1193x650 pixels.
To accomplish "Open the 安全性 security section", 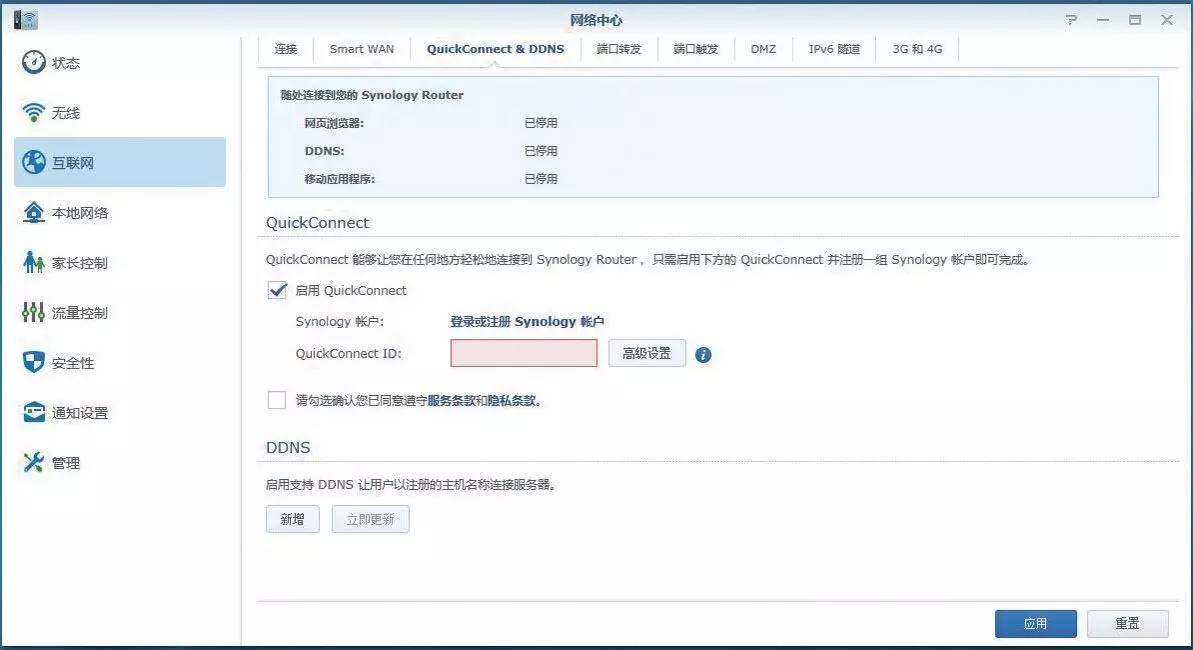I will tap(119, 362).
